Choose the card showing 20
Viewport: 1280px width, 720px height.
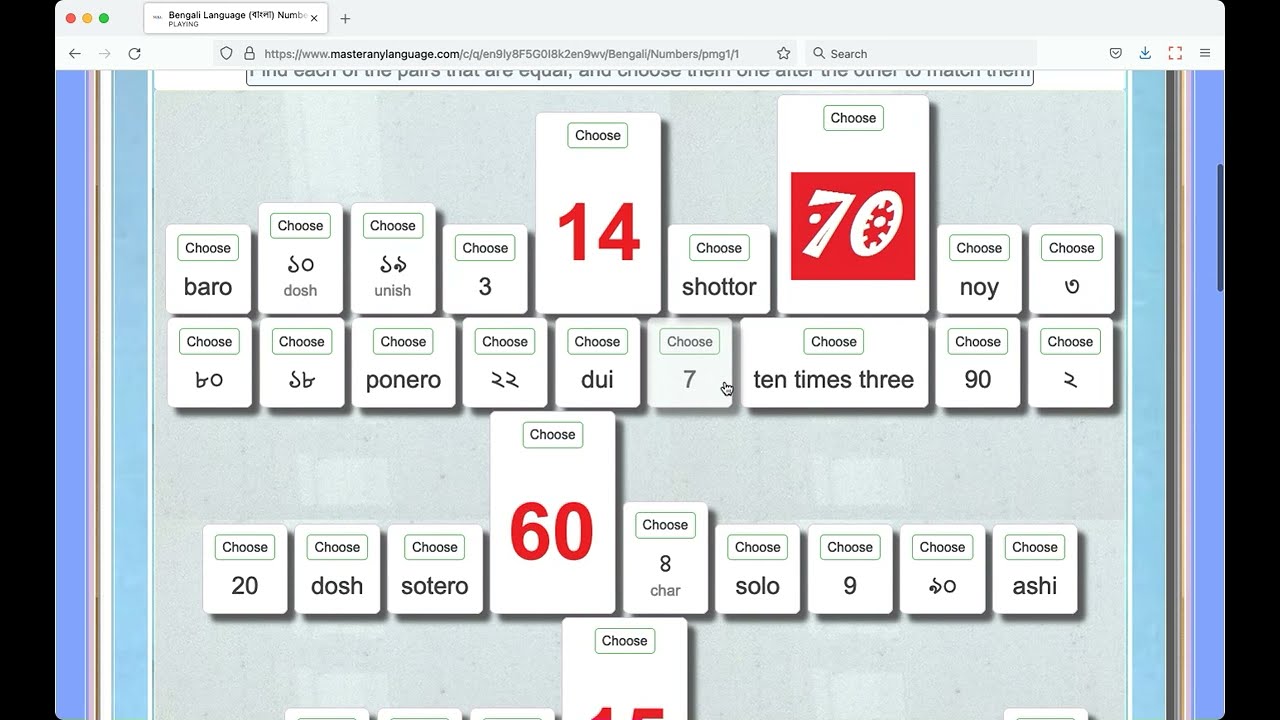pyautogui.click(x=245, y=547)
